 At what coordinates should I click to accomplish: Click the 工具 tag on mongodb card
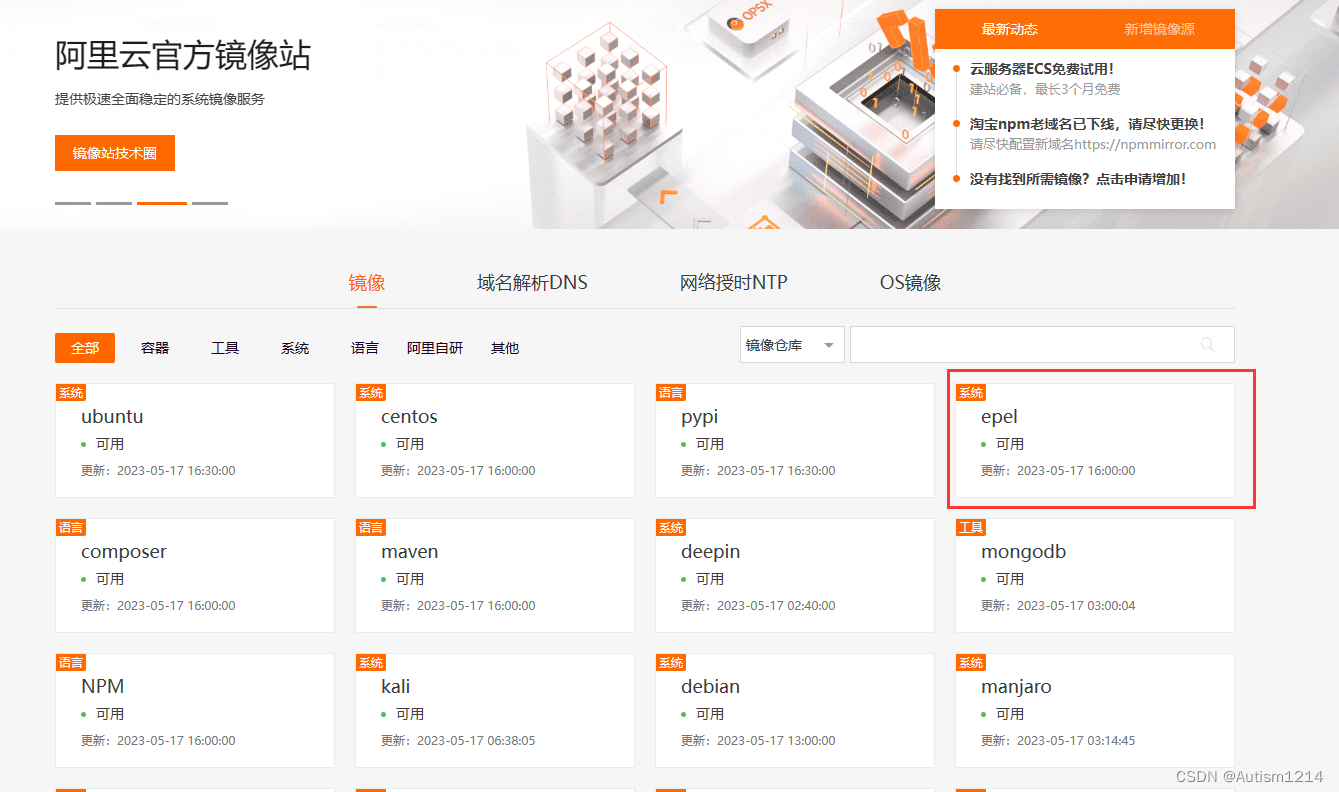(x=971, y=527)
